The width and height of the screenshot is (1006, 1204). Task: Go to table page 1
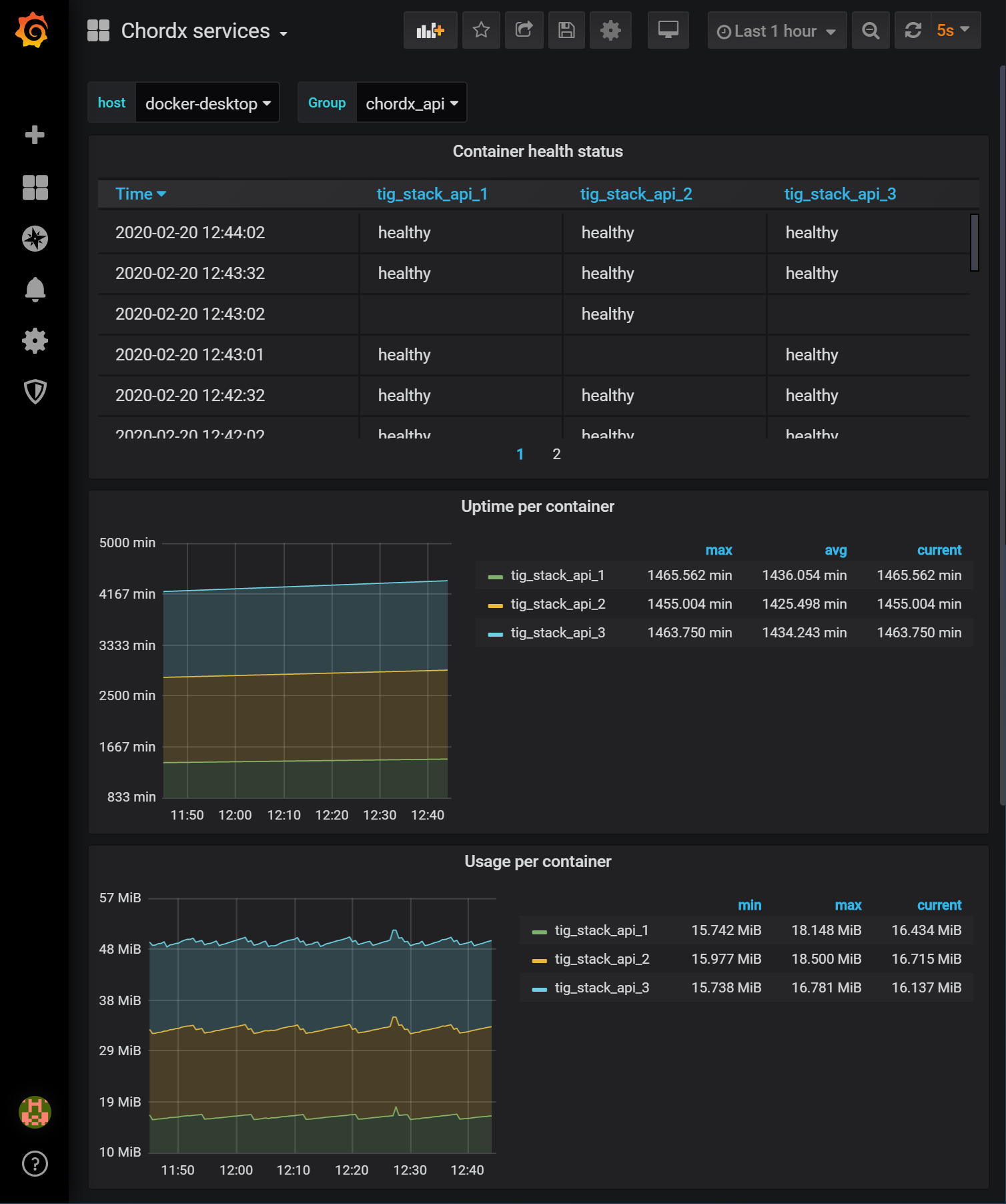[520, 455]
